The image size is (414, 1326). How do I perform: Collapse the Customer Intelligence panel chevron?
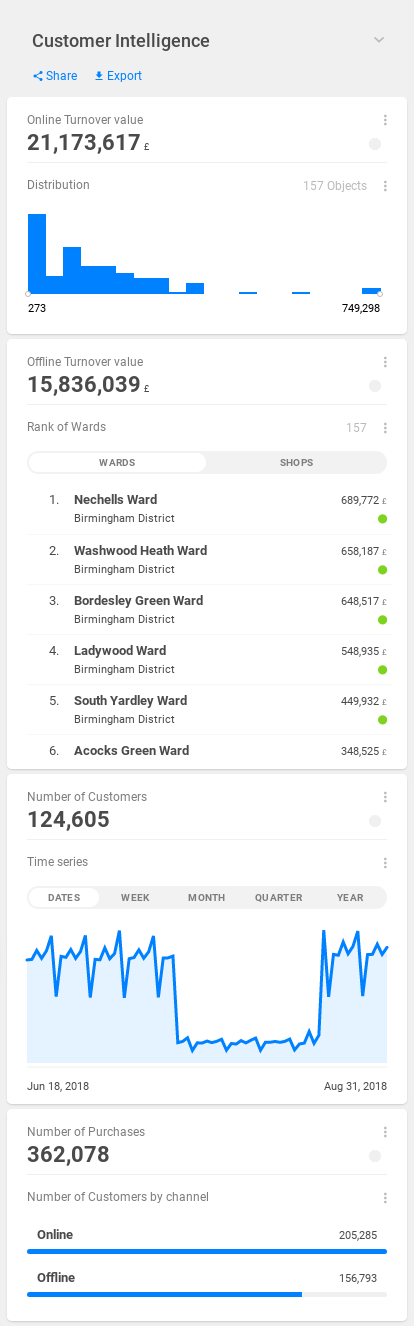(379, 40)
